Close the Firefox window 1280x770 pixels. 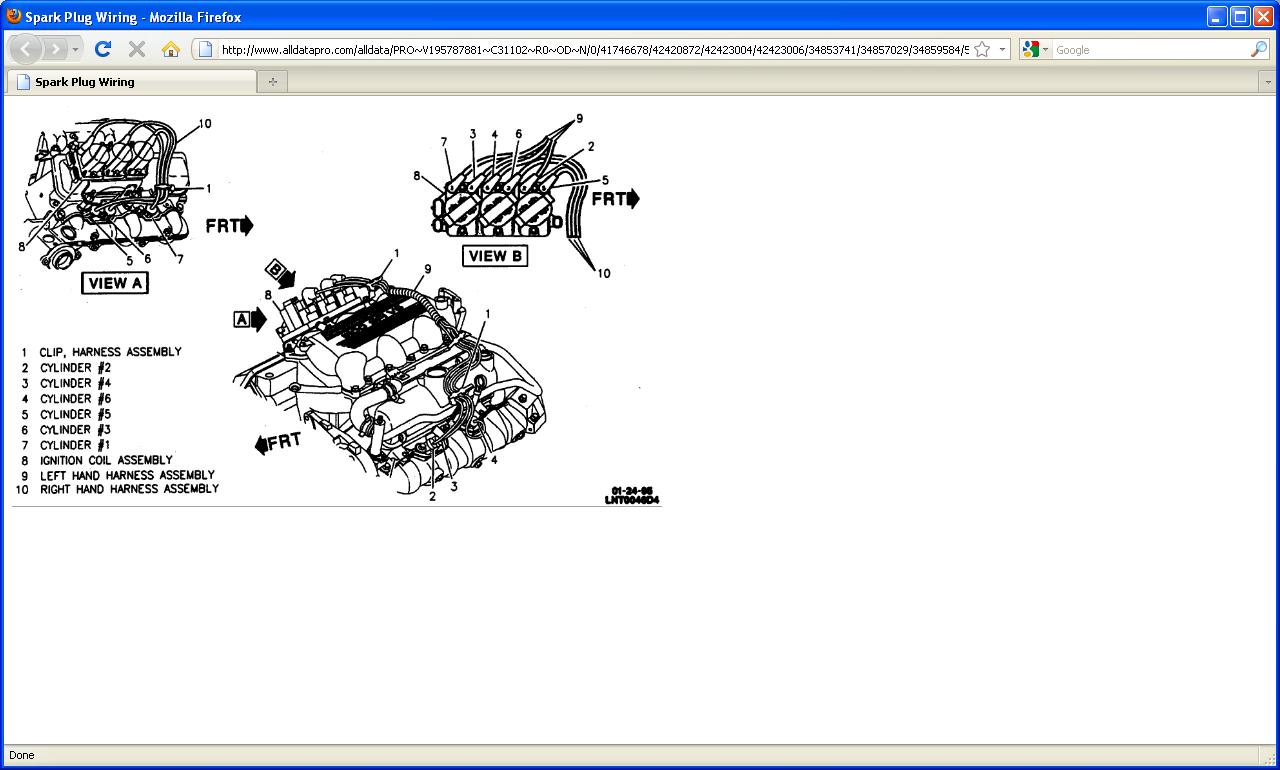pos(1263,16)
